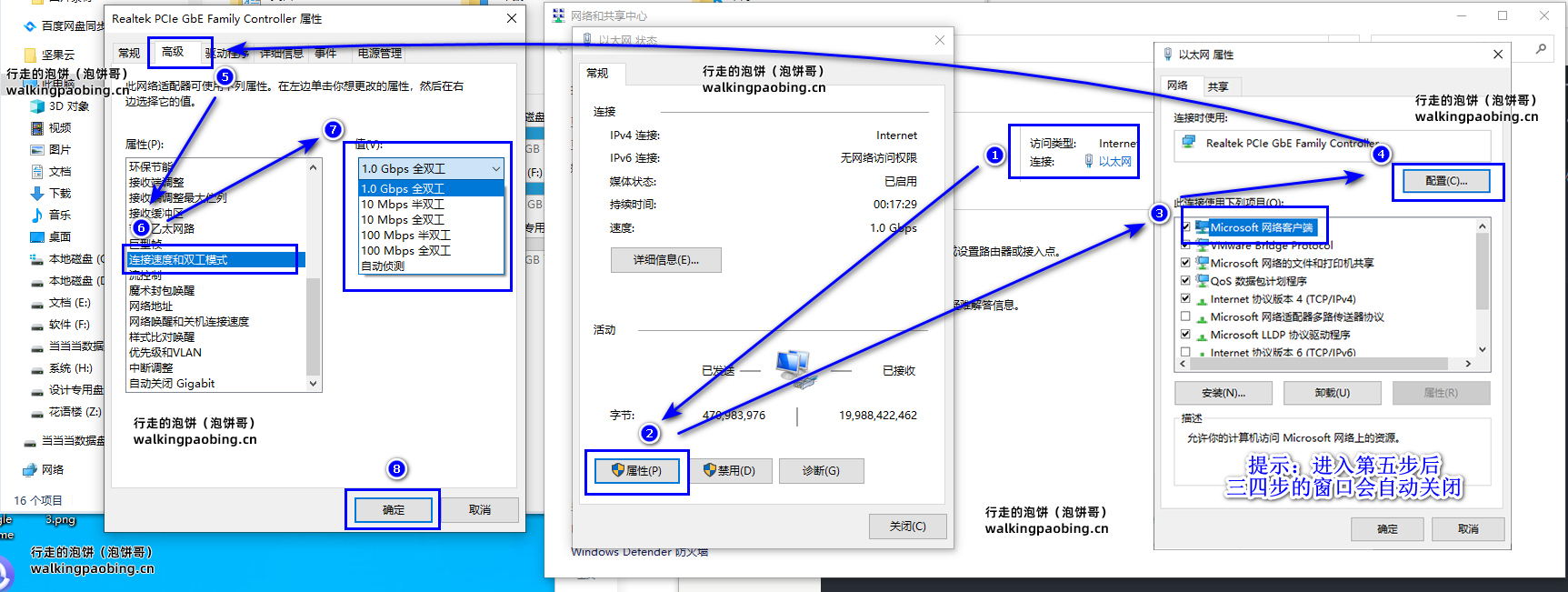The height and width of the screenshot is (592, 1568).
Task: Choose 100 Mbps 全双工 from the value list
Action: coord(432,251)
